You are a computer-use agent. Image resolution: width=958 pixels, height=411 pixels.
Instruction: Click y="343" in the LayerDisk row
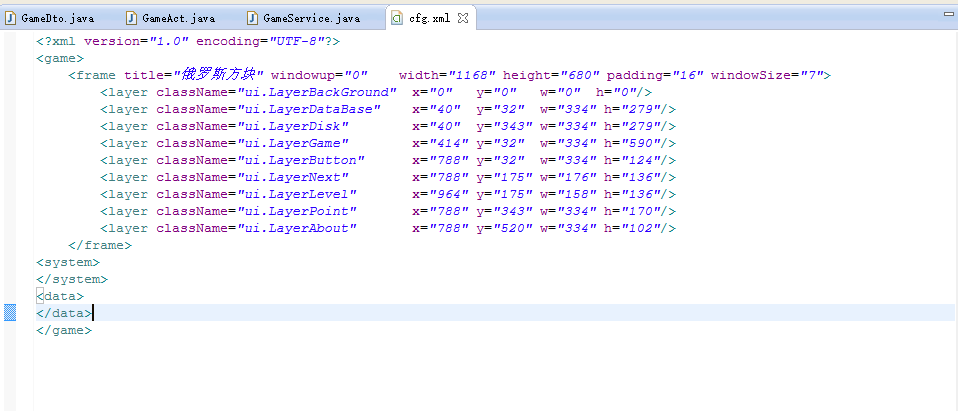(x=505, y=126)
